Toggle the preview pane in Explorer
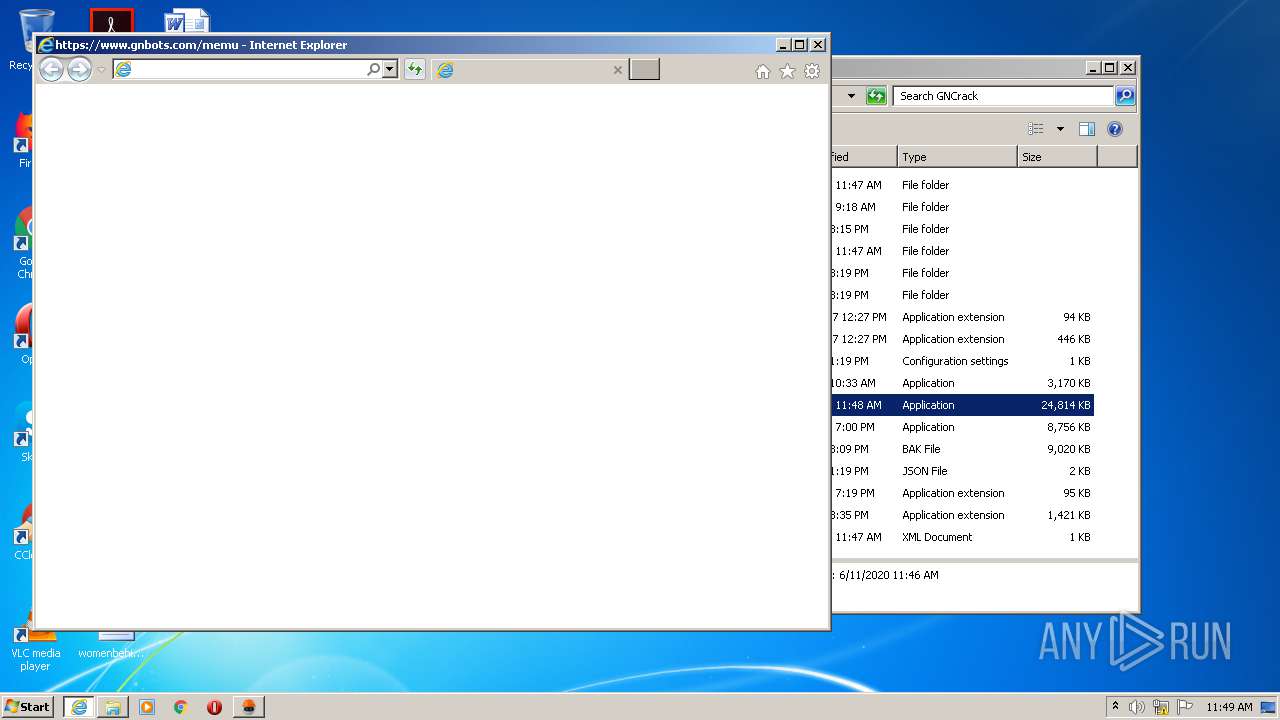 click(x=1087, y=129)
